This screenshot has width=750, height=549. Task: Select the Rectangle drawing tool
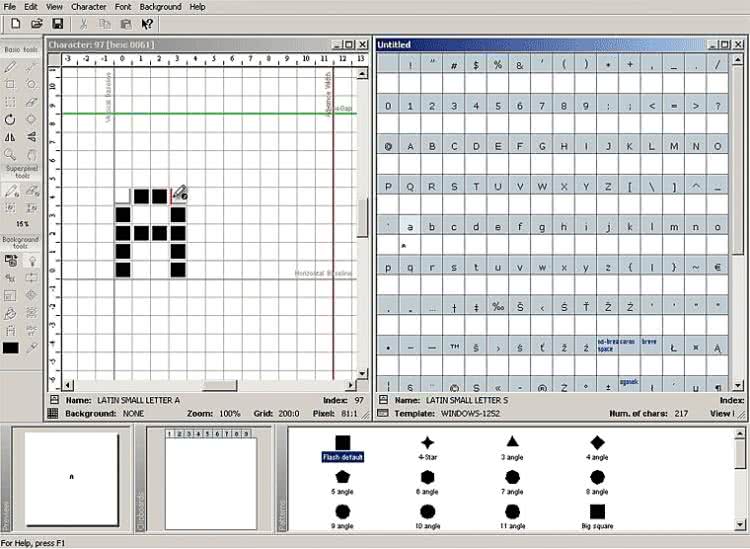pyautogui.click(x=10, y=85)
